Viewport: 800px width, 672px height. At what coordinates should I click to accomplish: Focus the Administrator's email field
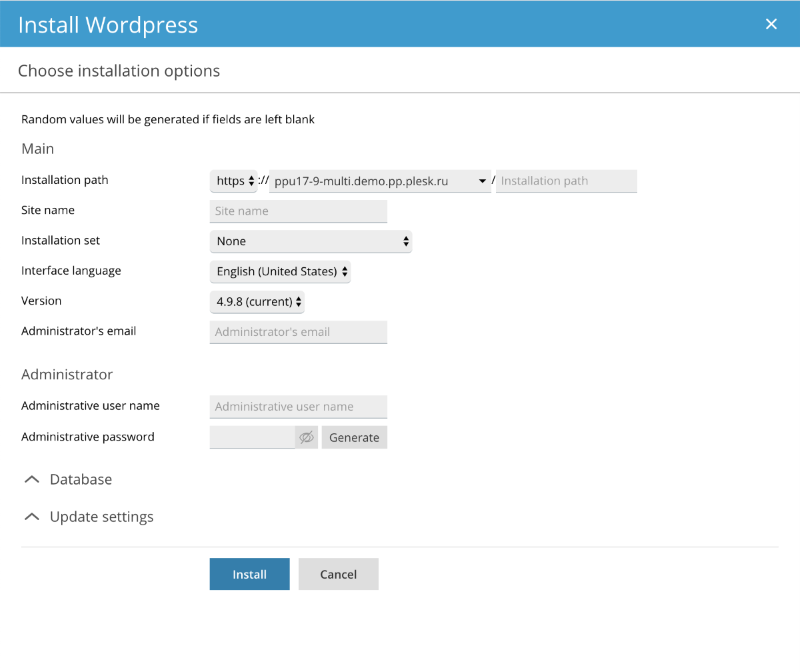[298, 332]
